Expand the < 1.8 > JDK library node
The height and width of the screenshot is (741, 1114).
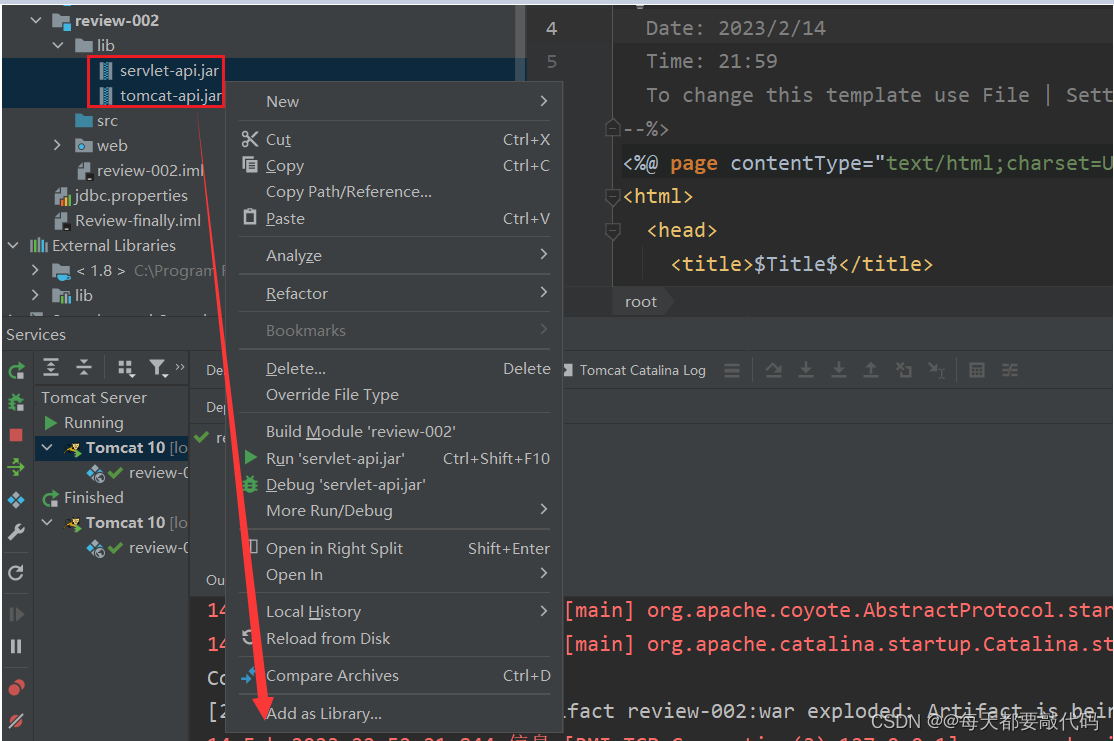tap(35, 271)
